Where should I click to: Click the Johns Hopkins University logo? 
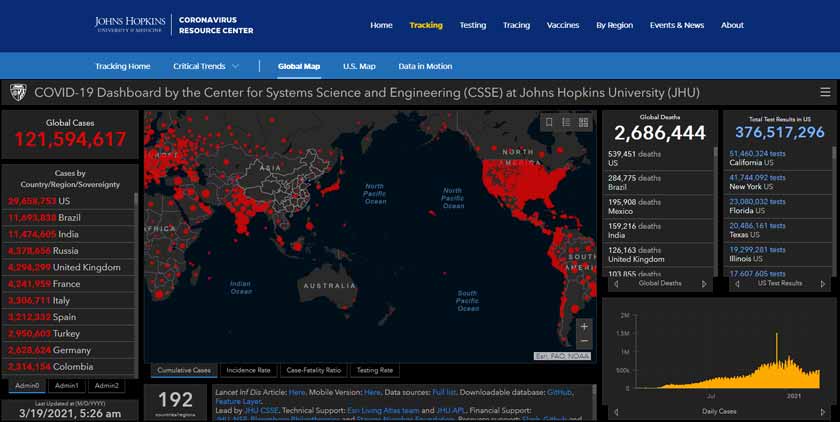(130, 24)
